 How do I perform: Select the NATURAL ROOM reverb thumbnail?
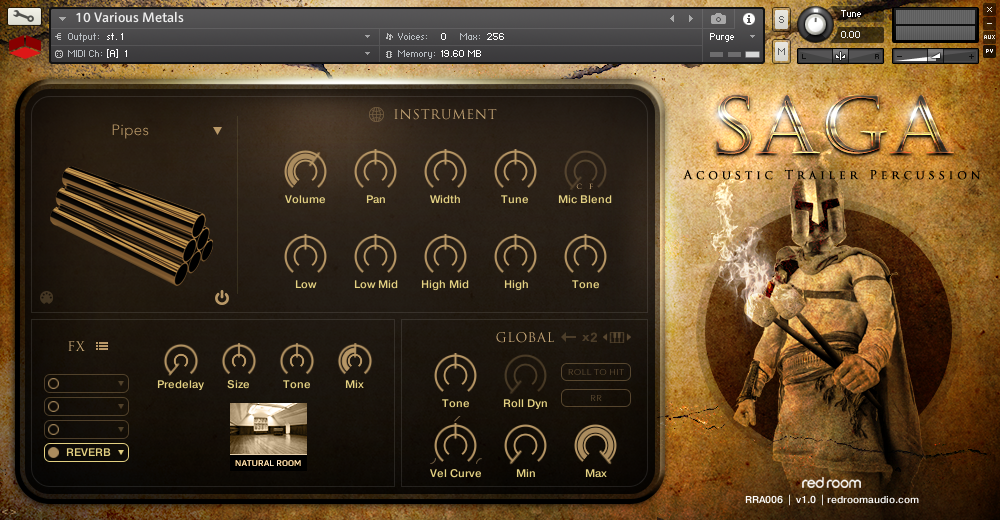[x=268, y=436]
